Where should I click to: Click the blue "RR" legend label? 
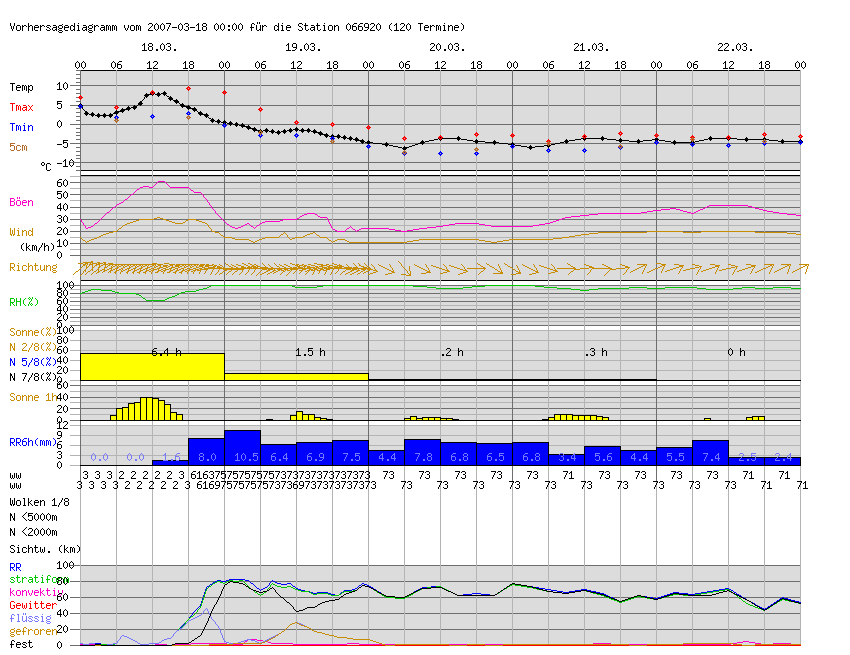tap(15, 567)
